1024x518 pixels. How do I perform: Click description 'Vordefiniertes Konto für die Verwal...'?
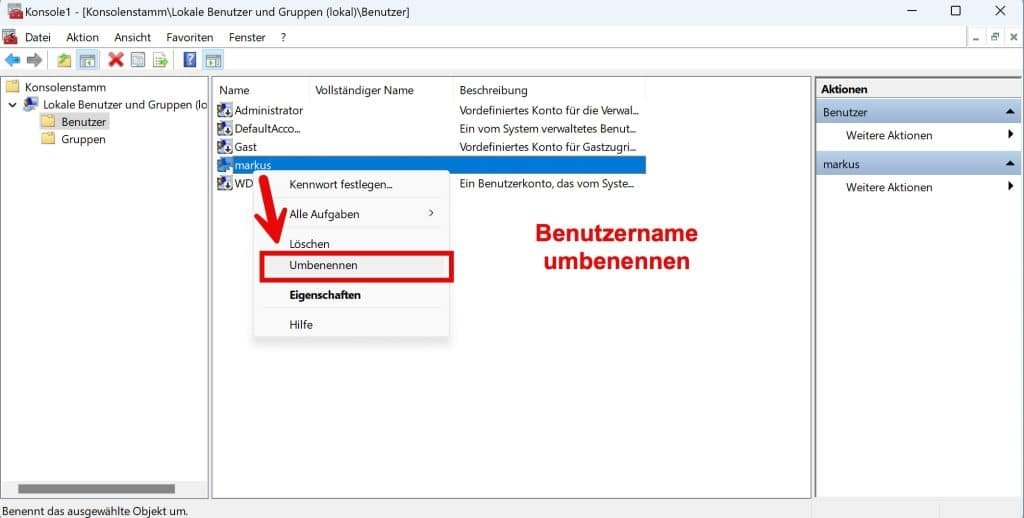[x=549, y=110]
